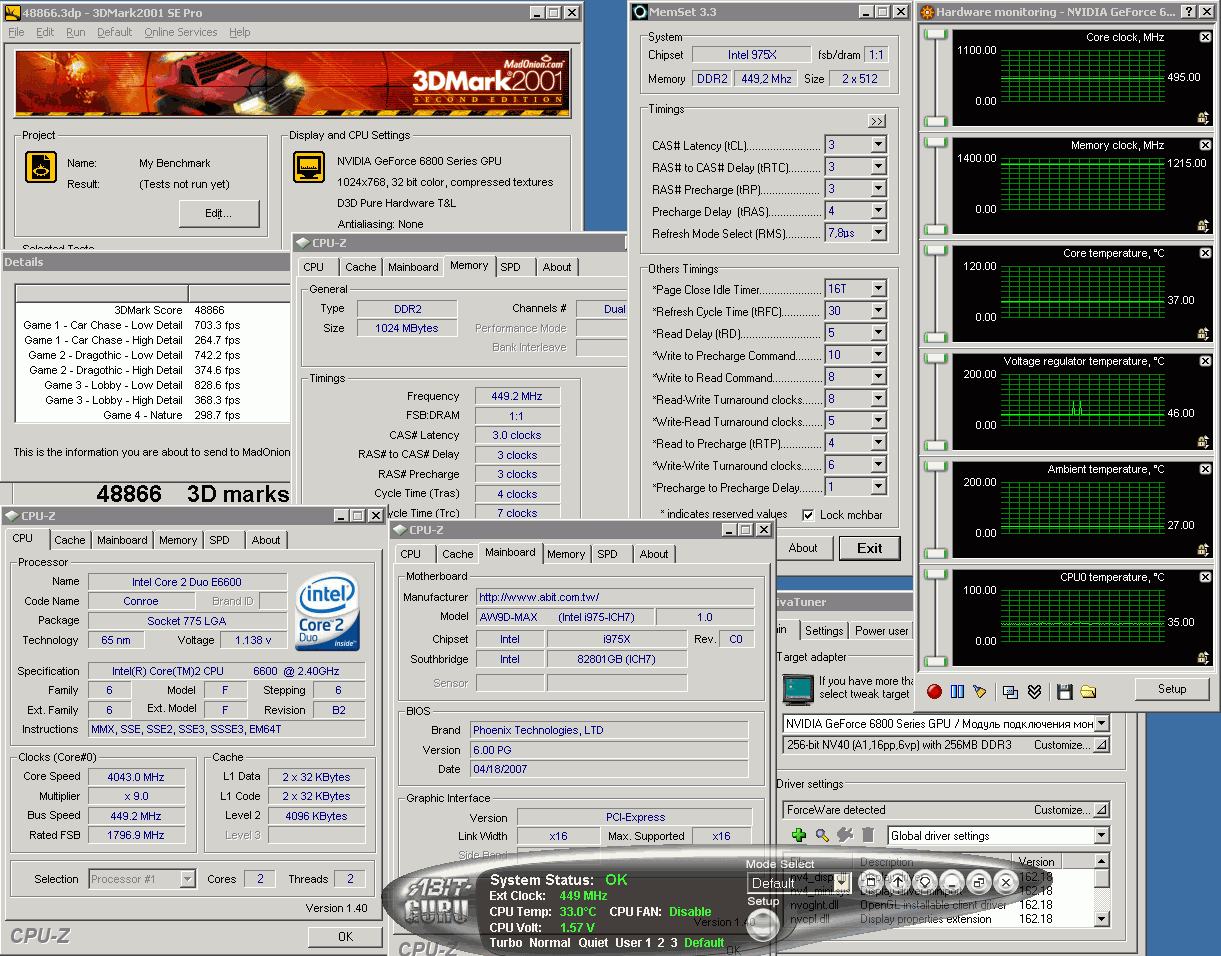Open ABIT Guru Mode Select dropdown
1221x956 pixels.
coord(844,883)
